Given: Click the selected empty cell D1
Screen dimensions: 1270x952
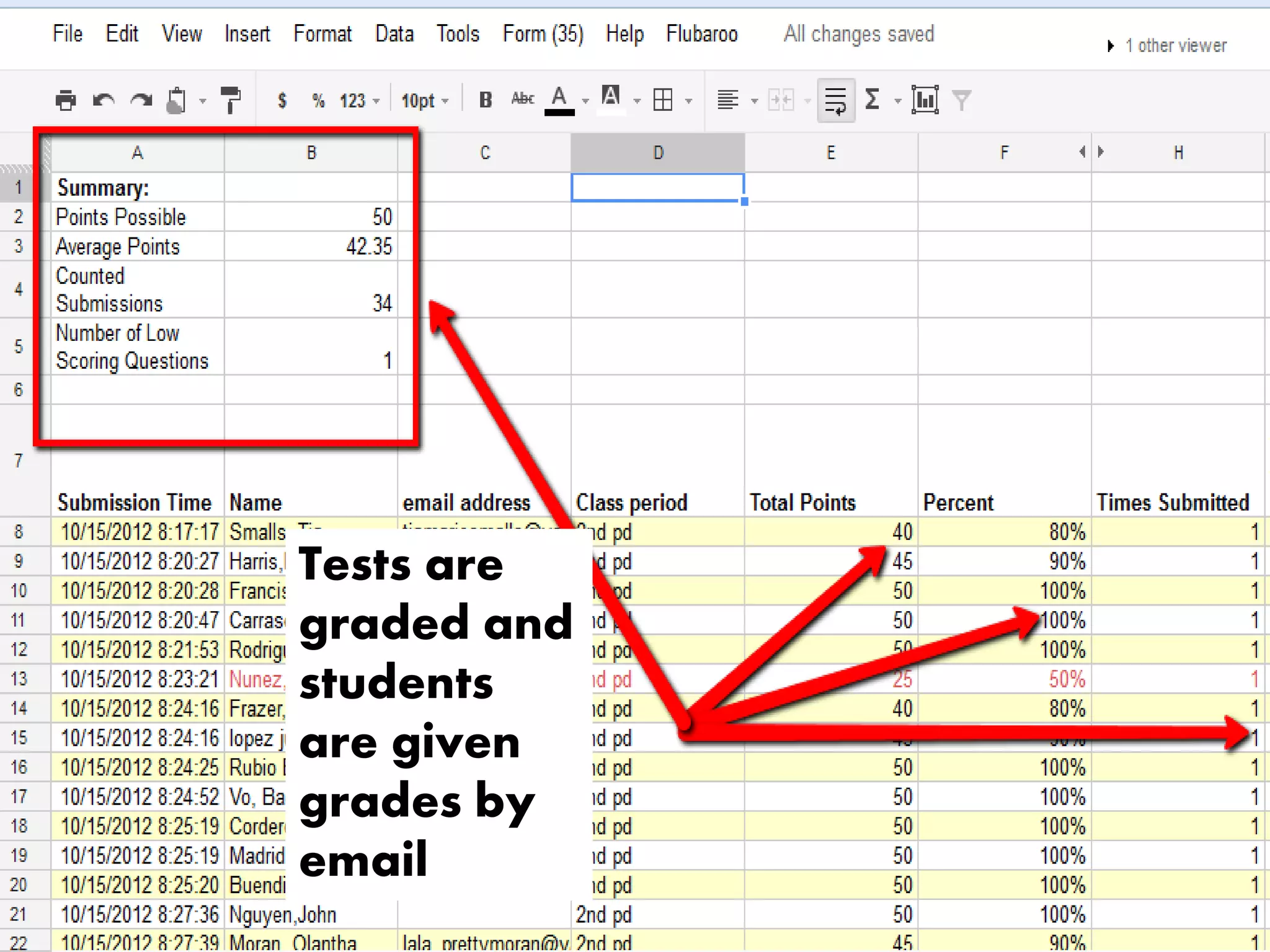Looking at the screenshot, I should 657,187.
